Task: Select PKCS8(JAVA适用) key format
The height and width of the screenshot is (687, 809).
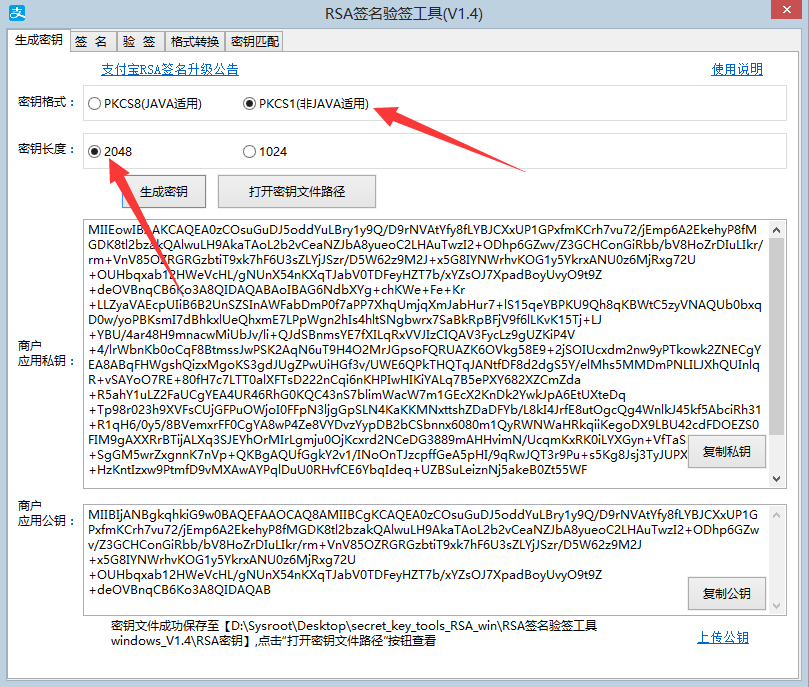Action: click(x=144, y=104)
